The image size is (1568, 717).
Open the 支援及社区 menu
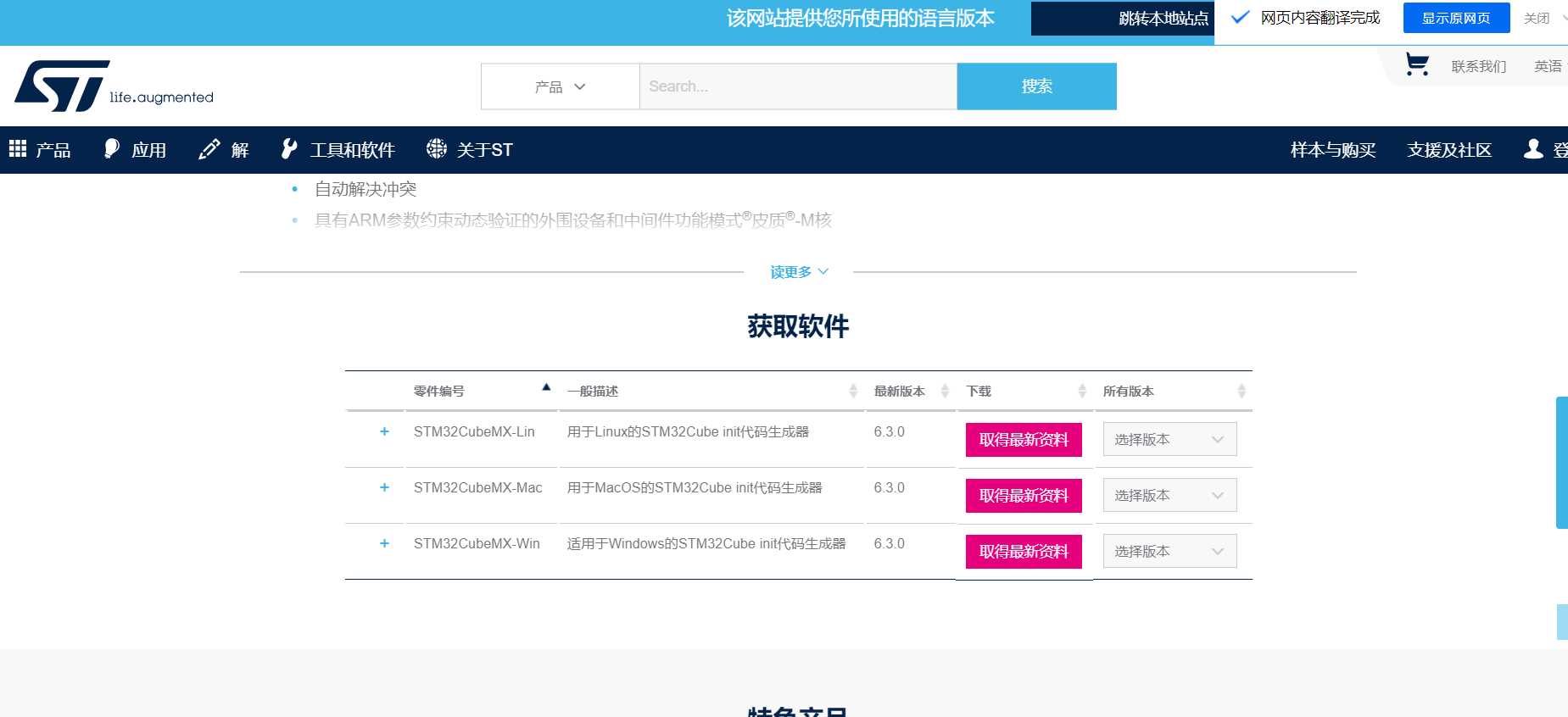point(1449,150)
